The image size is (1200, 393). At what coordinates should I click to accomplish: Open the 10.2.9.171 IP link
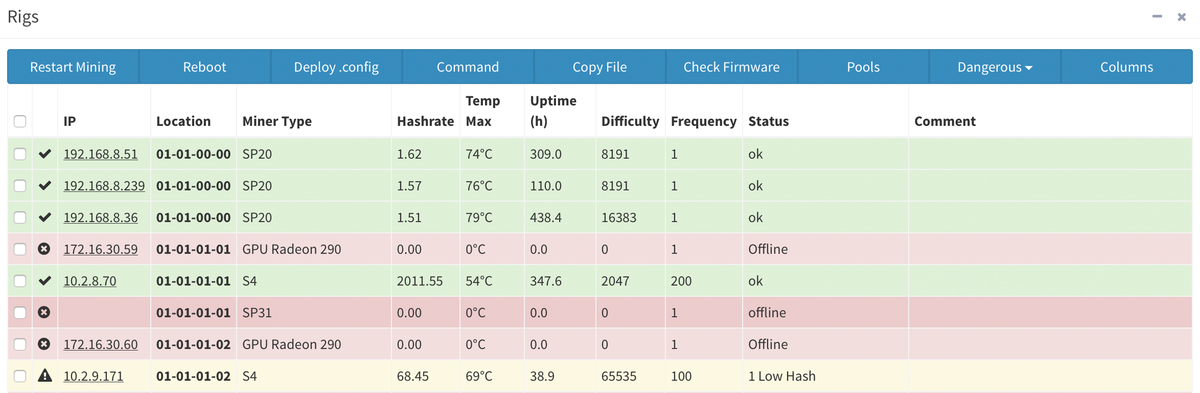(94, 377)
